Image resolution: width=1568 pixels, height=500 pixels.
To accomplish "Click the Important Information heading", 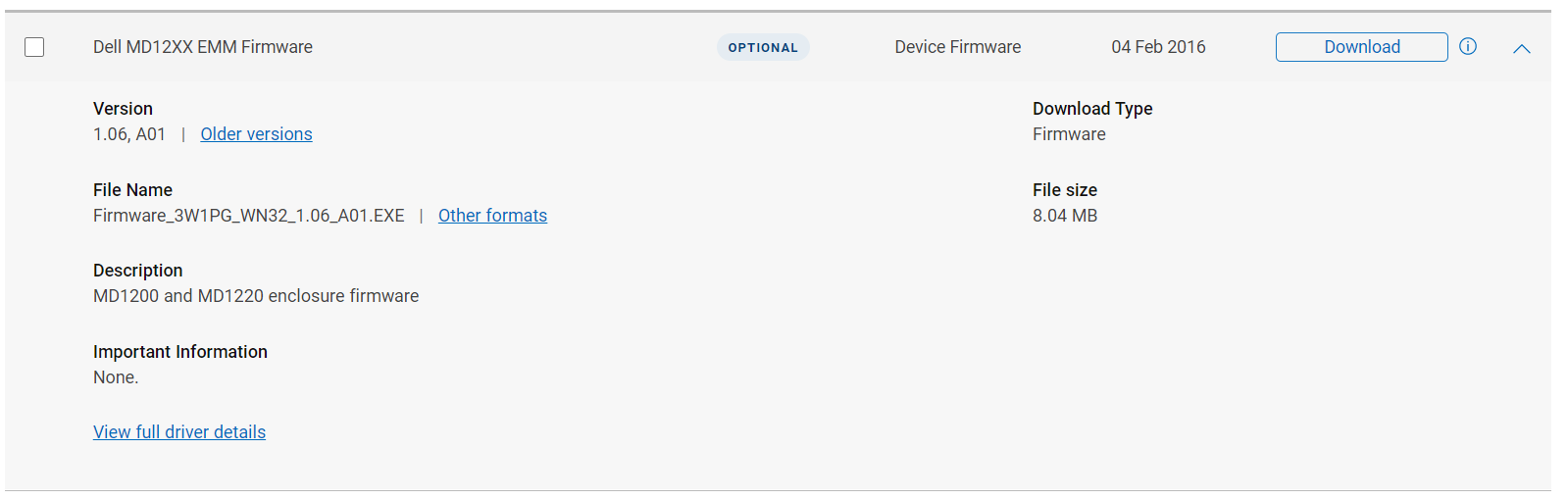I will coord(180,352).
